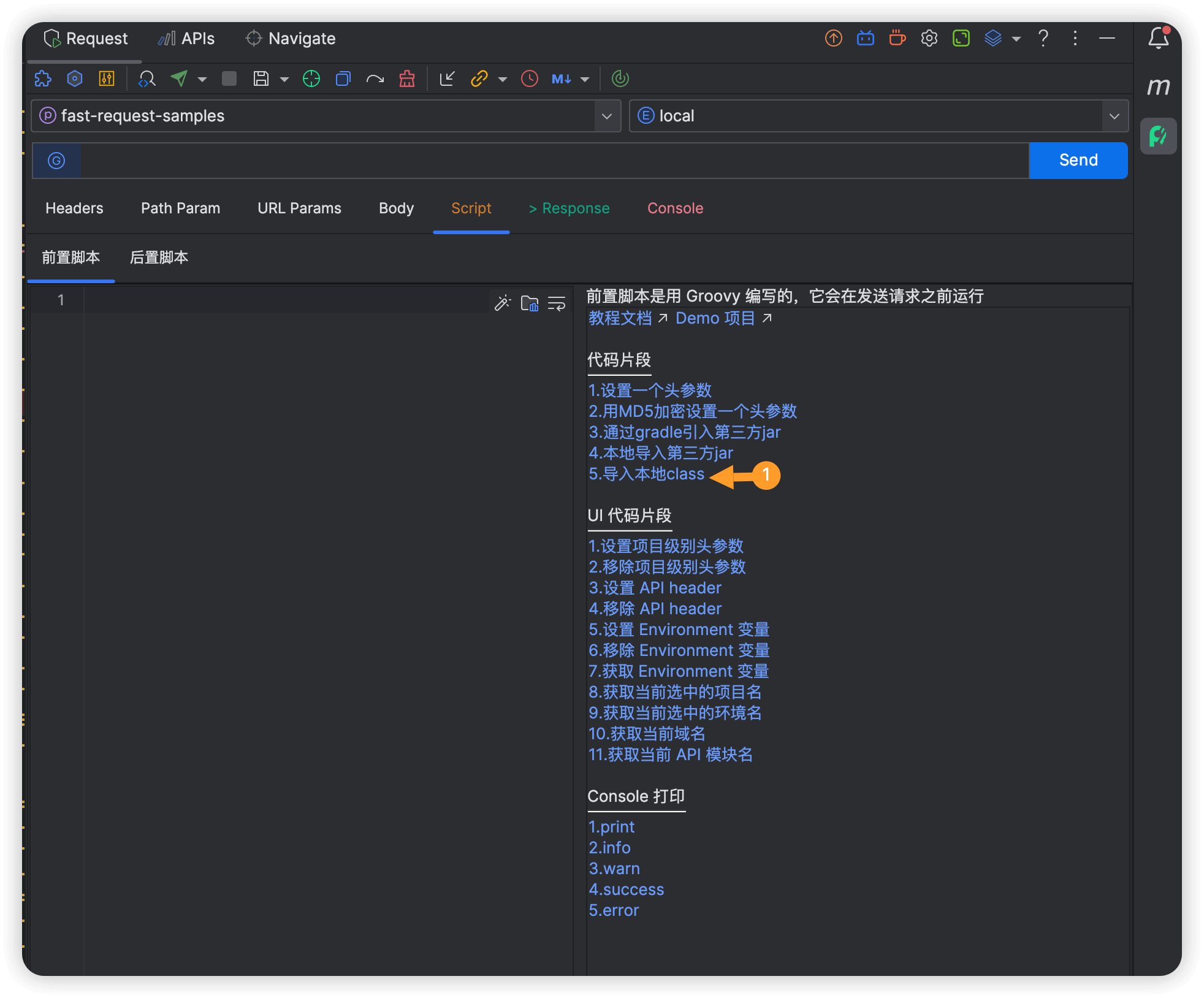Open the red clock history icon
This screenshot has width=1204, height=998.
coord(530,78)
